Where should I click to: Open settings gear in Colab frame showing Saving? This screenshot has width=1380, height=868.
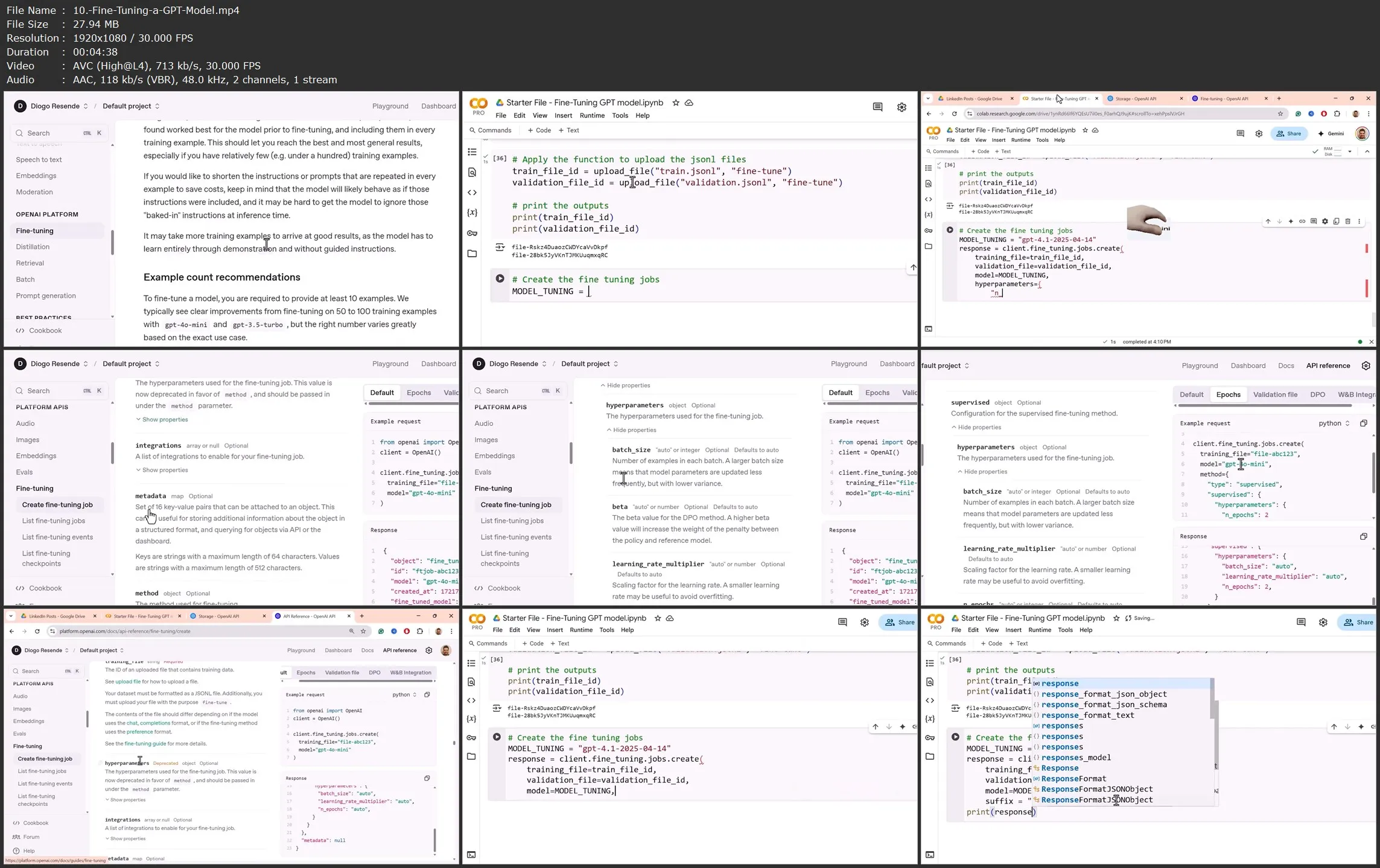[x=1323, y=622]
